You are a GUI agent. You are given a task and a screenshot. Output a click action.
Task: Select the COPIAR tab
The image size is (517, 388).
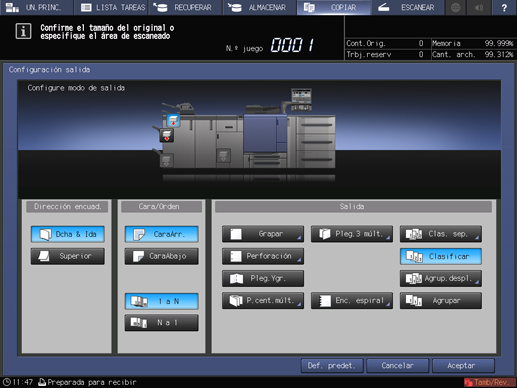[334, 7]
